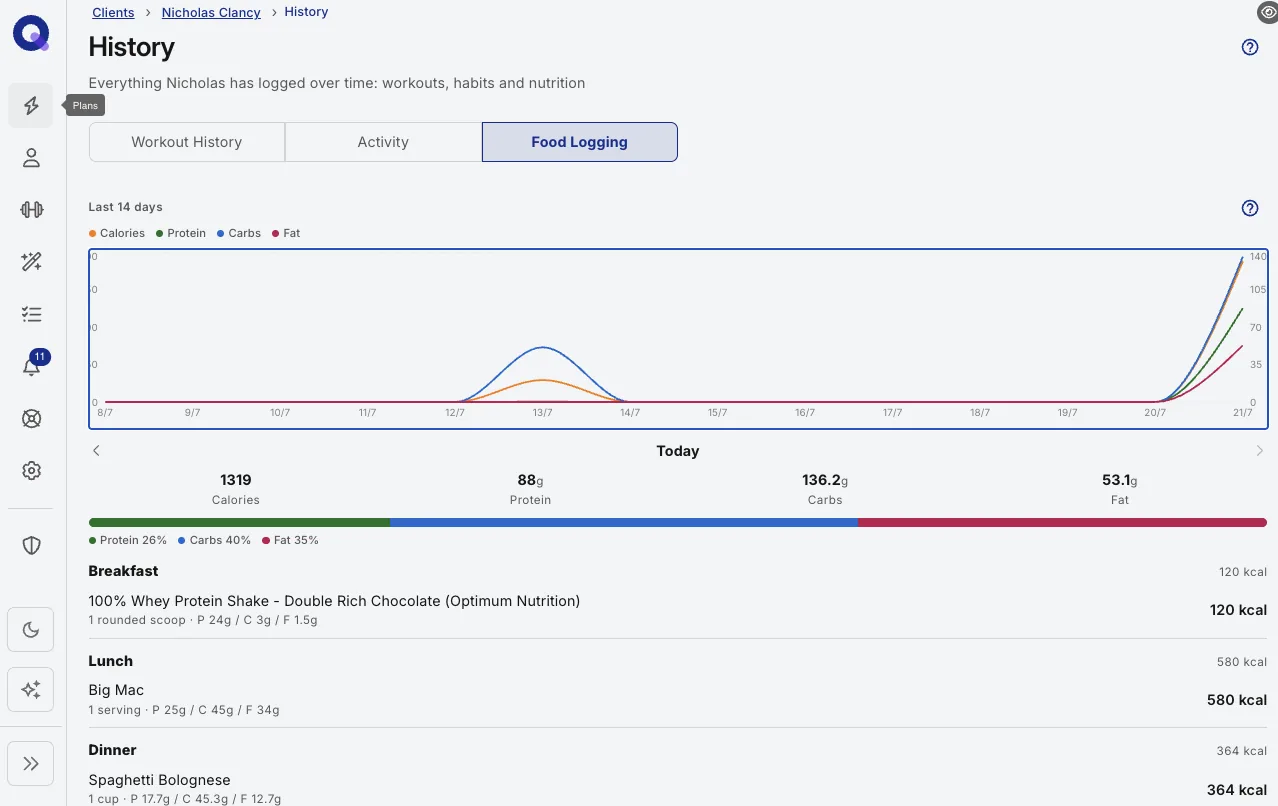Click the 53.1g Fat total

pos(1120,489)
